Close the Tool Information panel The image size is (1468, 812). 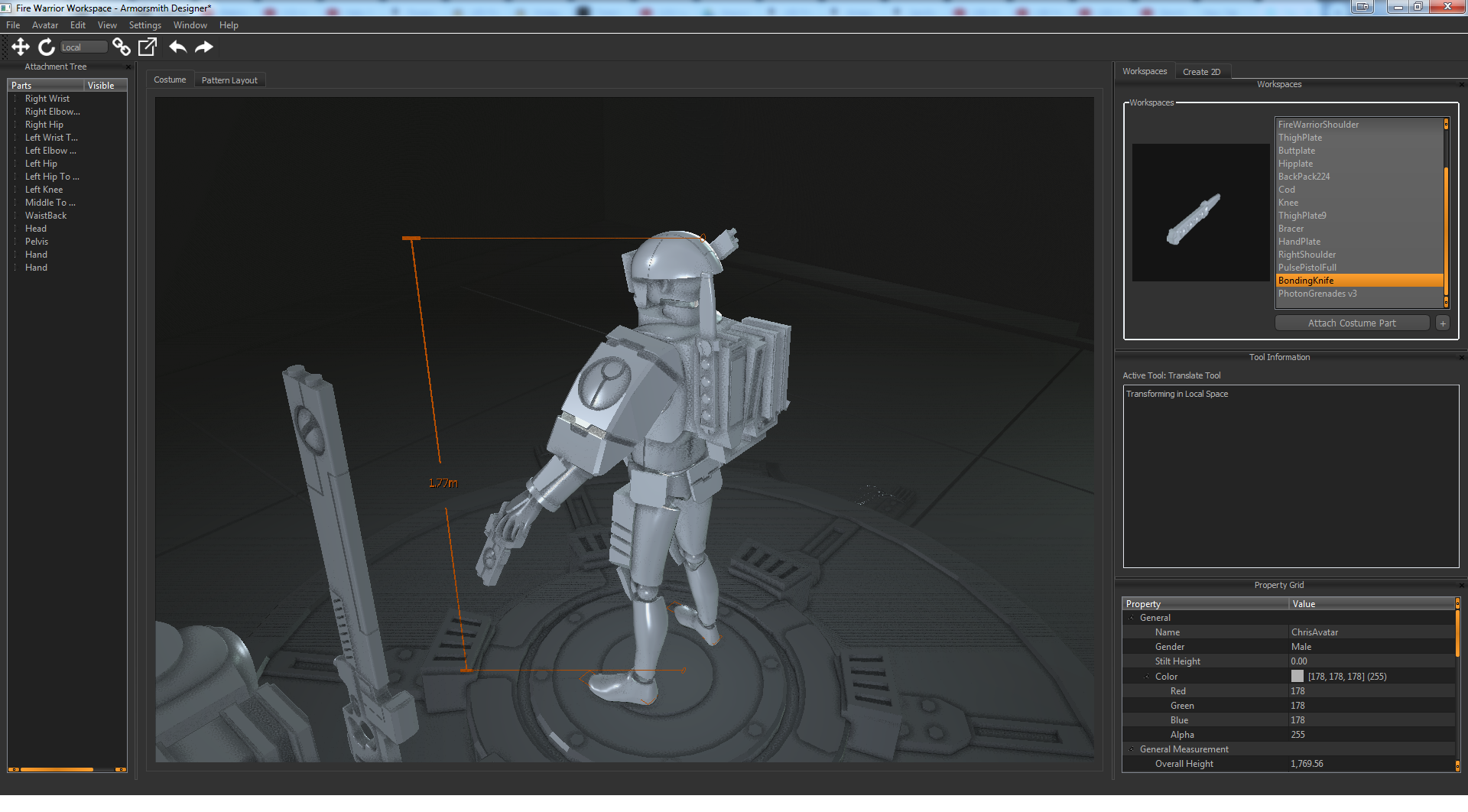[1461, 358]
